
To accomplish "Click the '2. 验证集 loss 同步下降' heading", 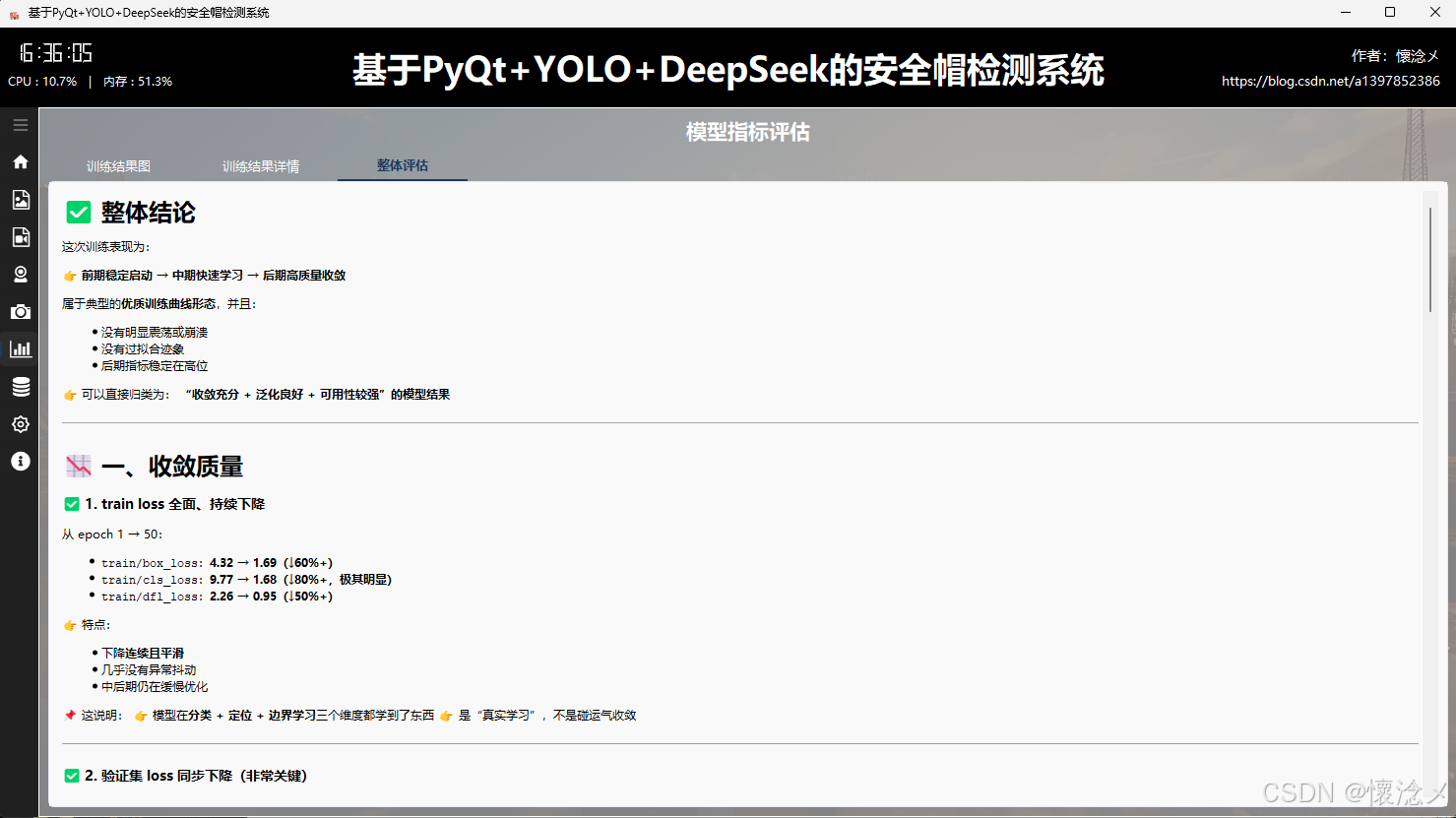I will 196,776.
